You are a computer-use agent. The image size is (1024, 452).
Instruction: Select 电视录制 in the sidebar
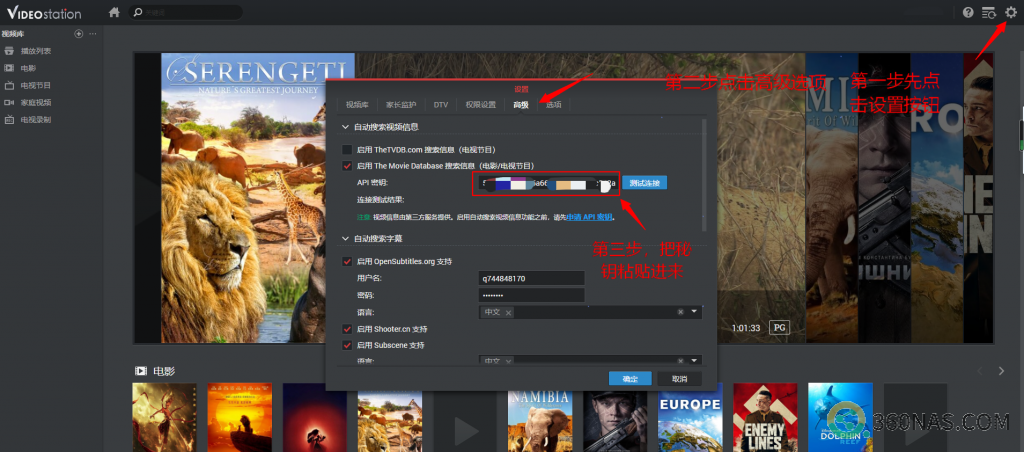click(x=36, y=120)
